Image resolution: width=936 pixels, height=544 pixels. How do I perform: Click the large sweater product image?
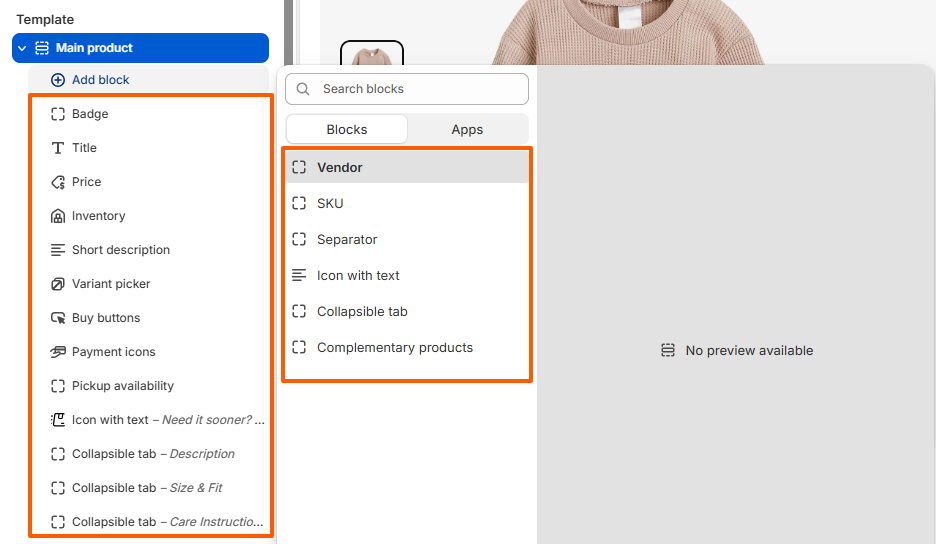click(x=629, y=32)
